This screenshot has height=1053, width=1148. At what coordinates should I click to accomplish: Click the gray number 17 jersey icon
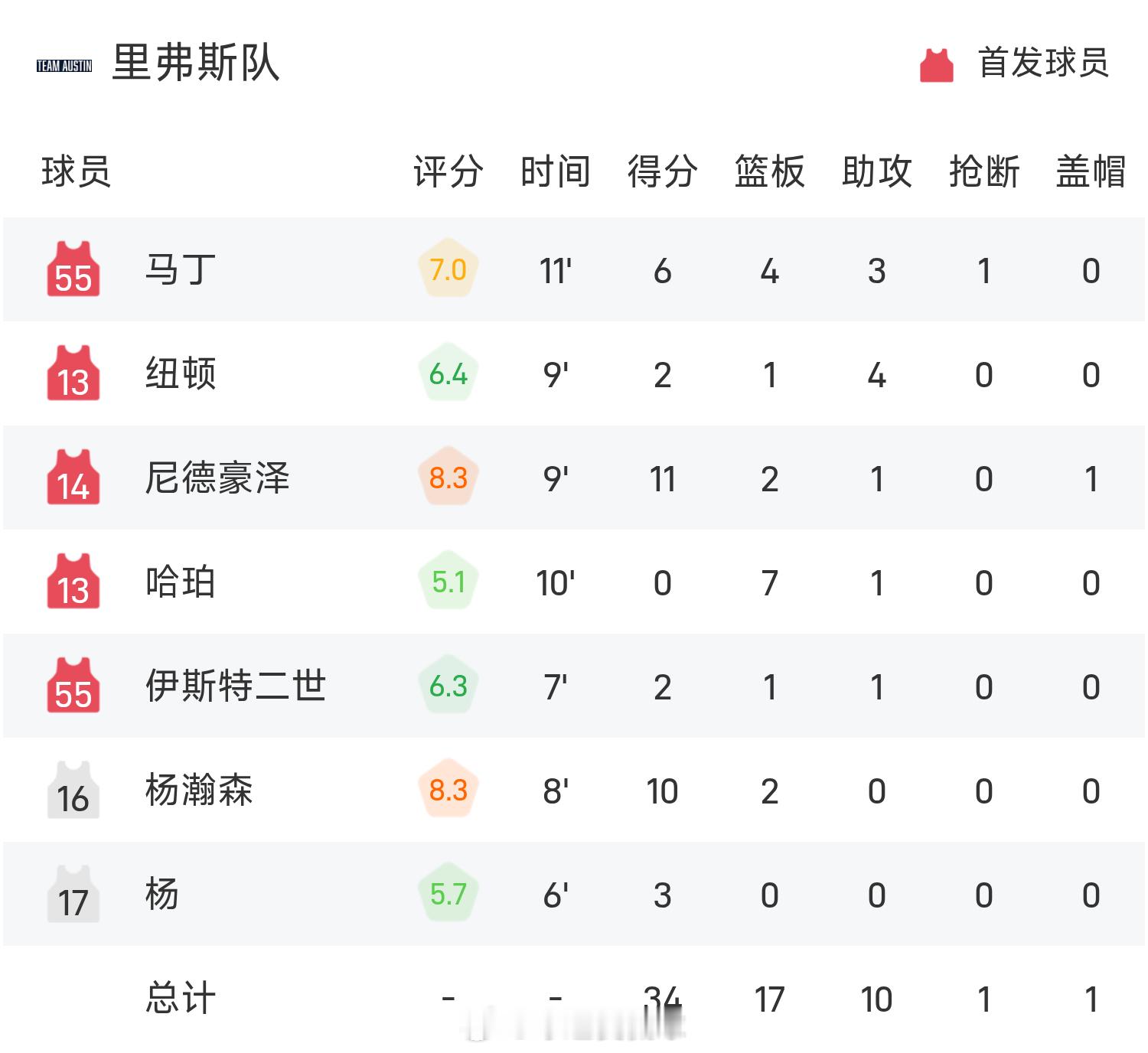[73, 893]
